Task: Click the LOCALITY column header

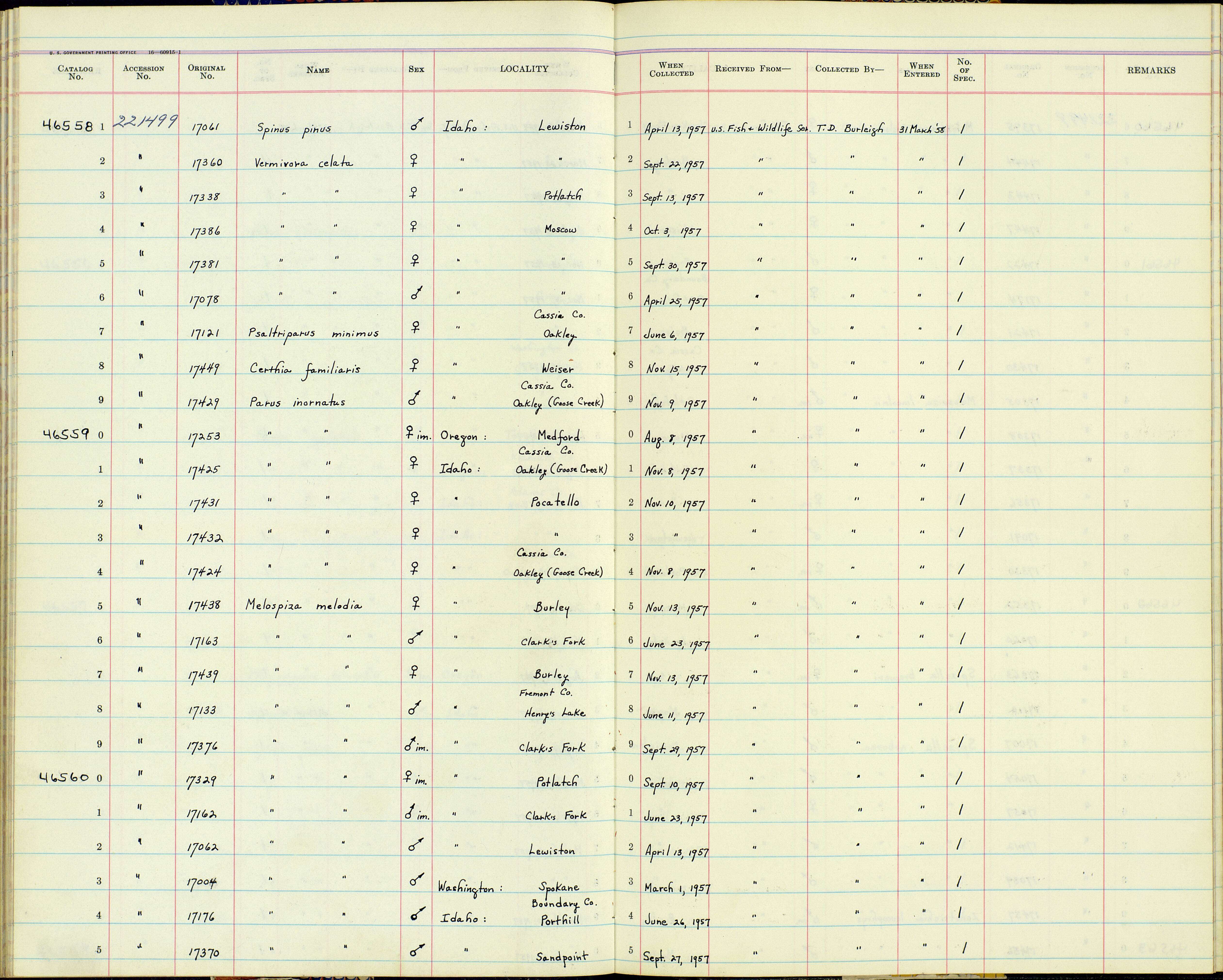Action: (x=524, y=69)
